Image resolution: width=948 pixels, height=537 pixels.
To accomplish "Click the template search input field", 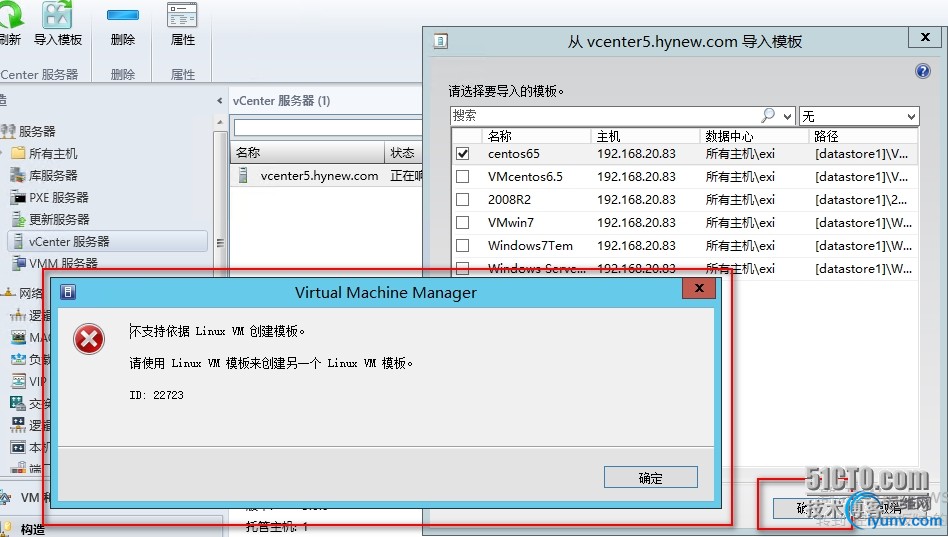I will 606,116.
